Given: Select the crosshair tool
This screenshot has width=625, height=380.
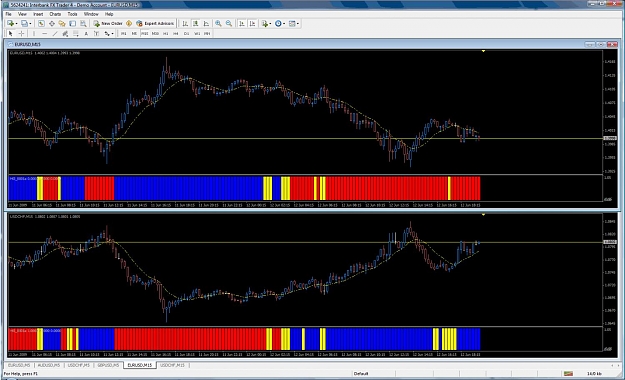Looking at the screenshot, I should 21,33.
